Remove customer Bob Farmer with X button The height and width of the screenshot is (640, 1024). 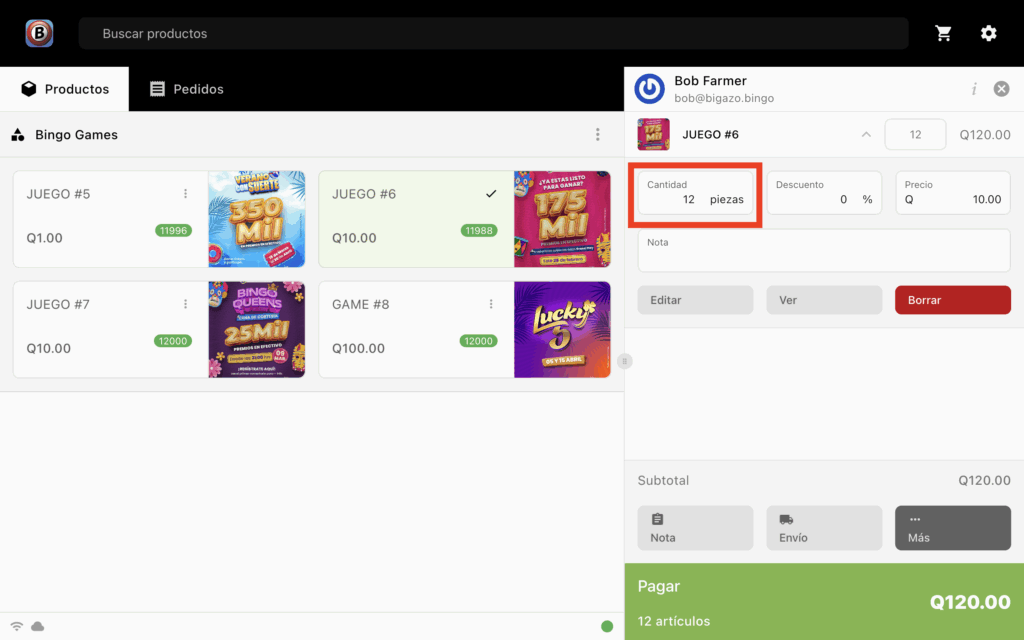pos(1001,89)
